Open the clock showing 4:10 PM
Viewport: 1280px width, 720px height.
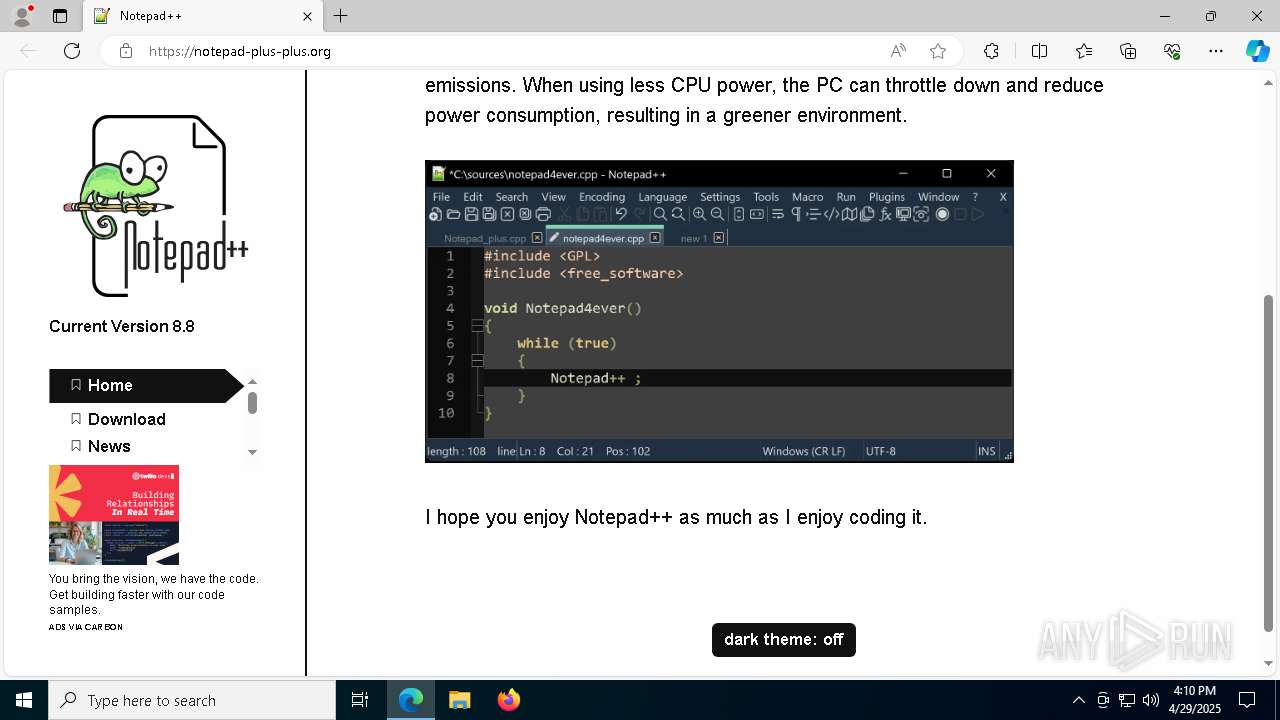pos(1194,700)
